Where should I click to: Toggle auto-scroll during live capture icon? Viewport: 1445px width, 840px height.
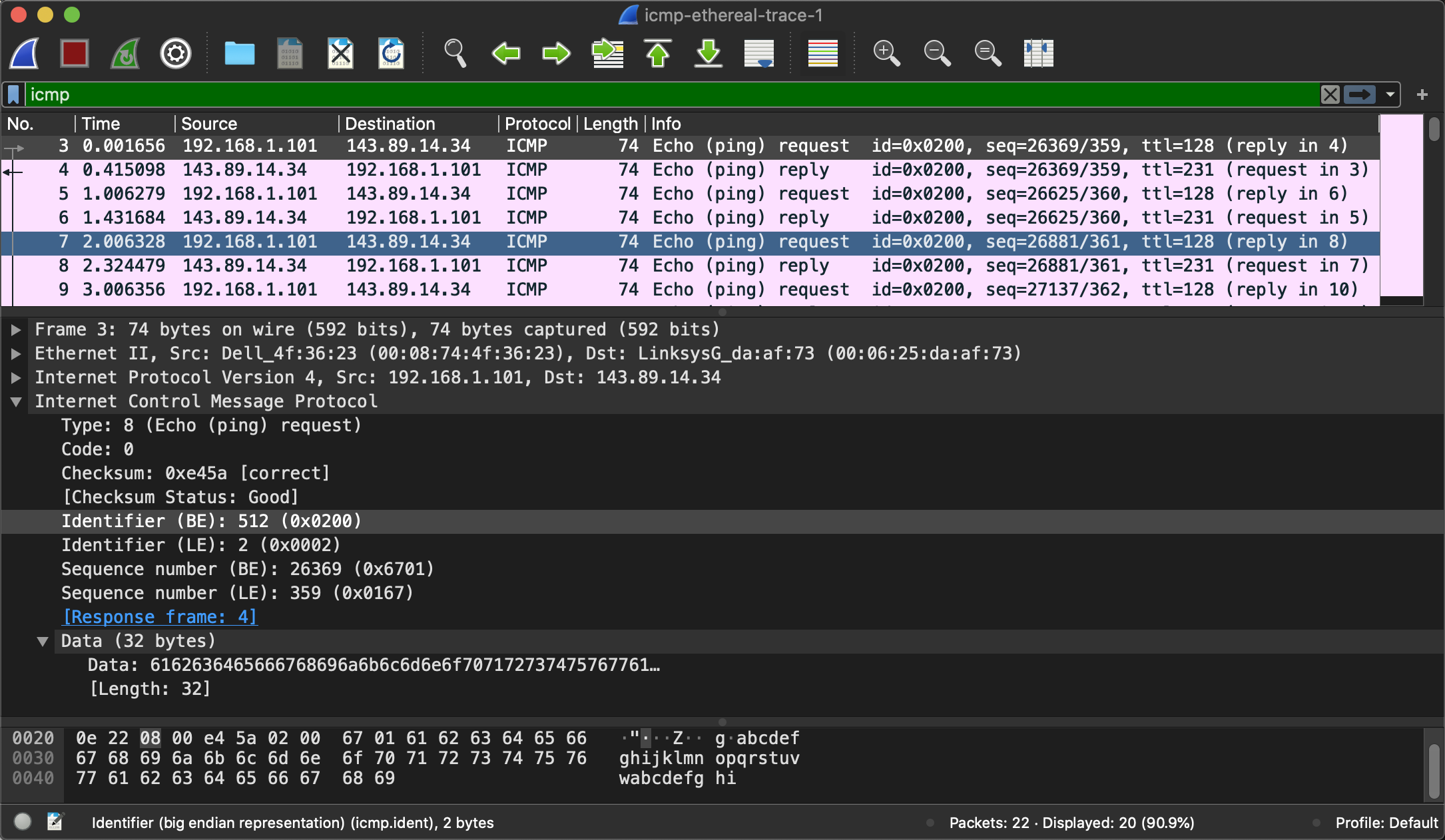click(x=759, y=53)
